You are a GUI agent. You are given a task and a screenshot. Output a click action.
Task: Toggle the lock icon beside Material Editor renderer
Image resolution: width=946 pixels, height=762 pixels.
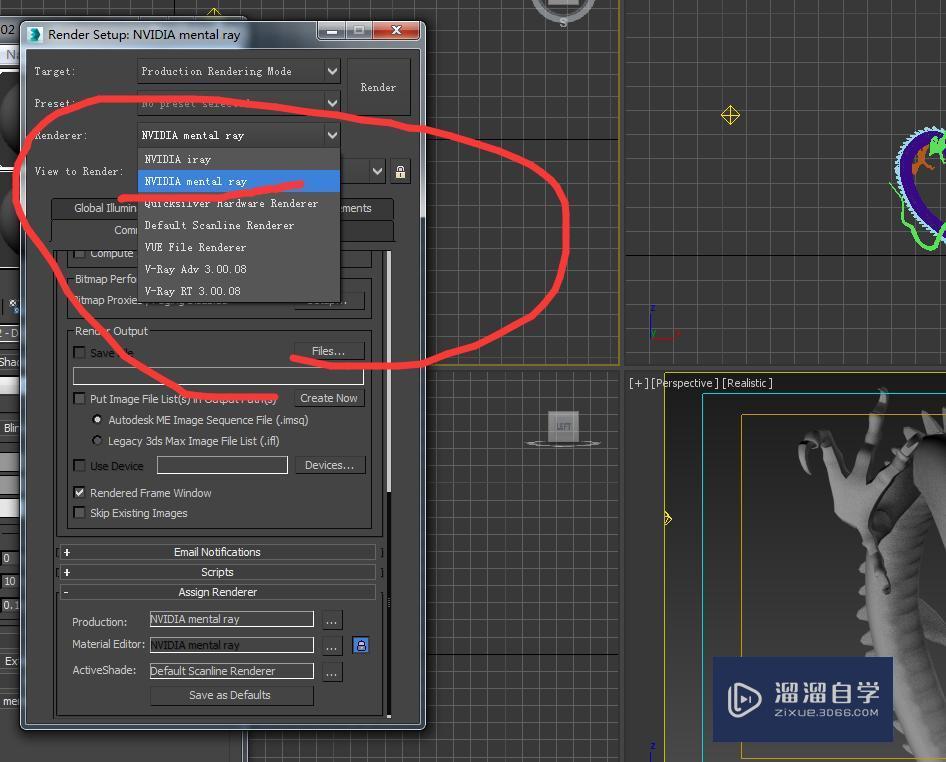360,645
